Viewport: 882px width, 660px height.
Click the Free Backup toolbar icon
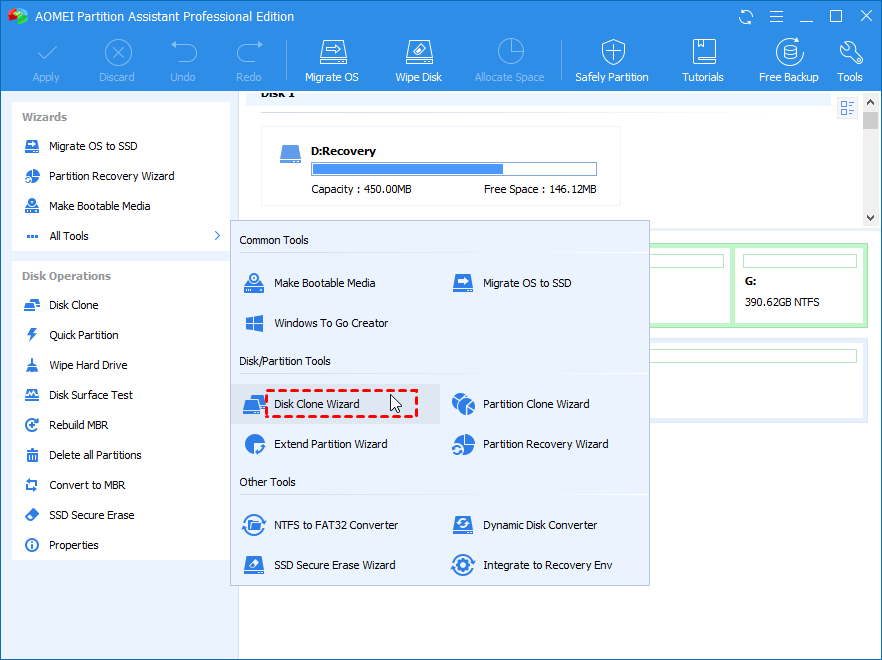pyautogui.click(x=789, y=52)
